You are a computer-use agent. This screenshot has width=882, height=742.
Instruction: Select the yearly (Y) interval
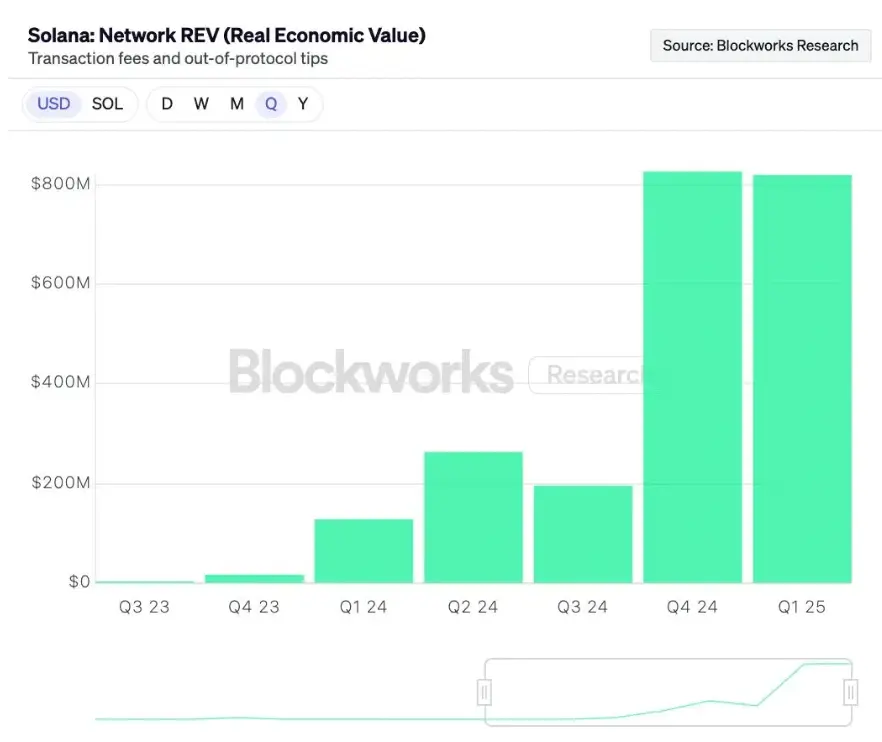point(303,104)
